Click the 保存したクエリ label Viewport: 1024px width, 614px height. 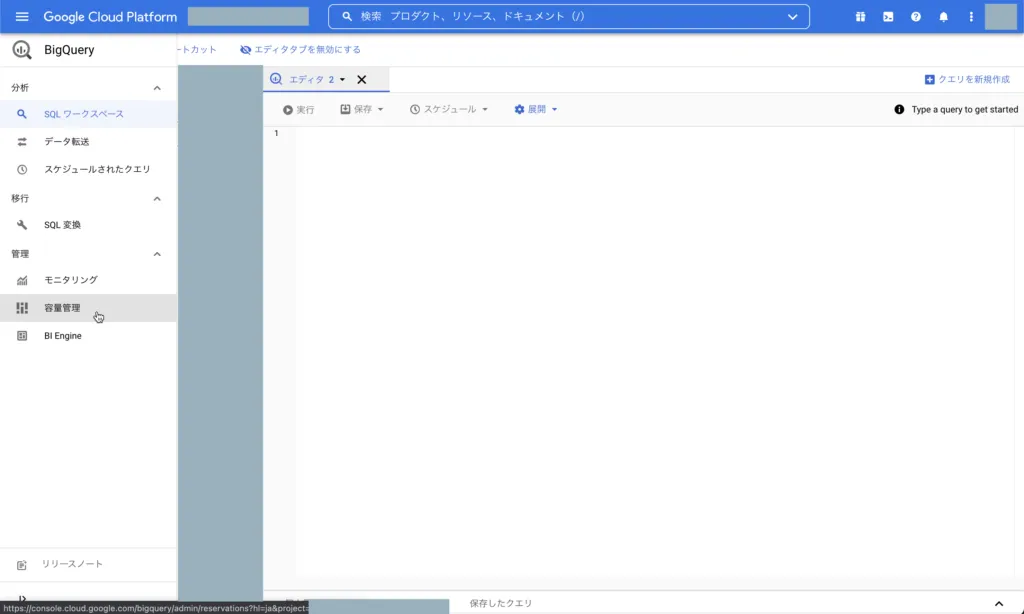pos(501,604)
